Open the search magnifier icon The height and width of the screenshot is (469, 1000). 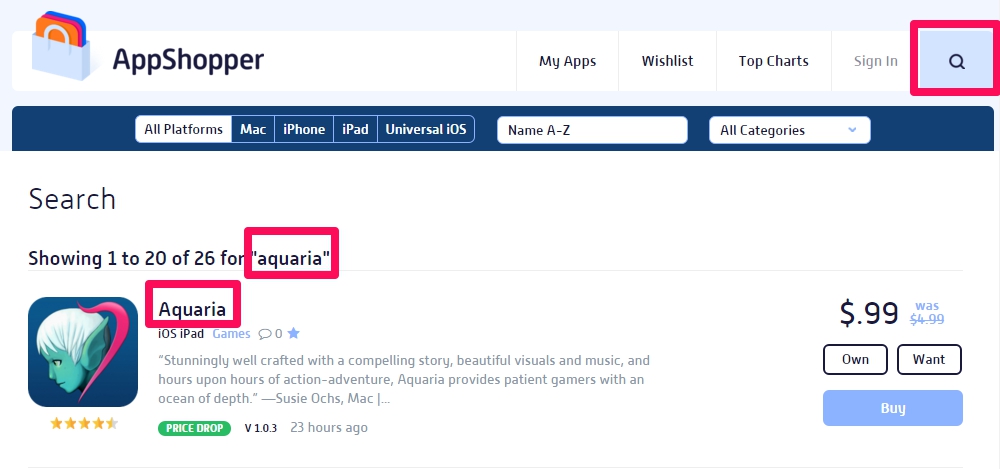click(957, 61)
